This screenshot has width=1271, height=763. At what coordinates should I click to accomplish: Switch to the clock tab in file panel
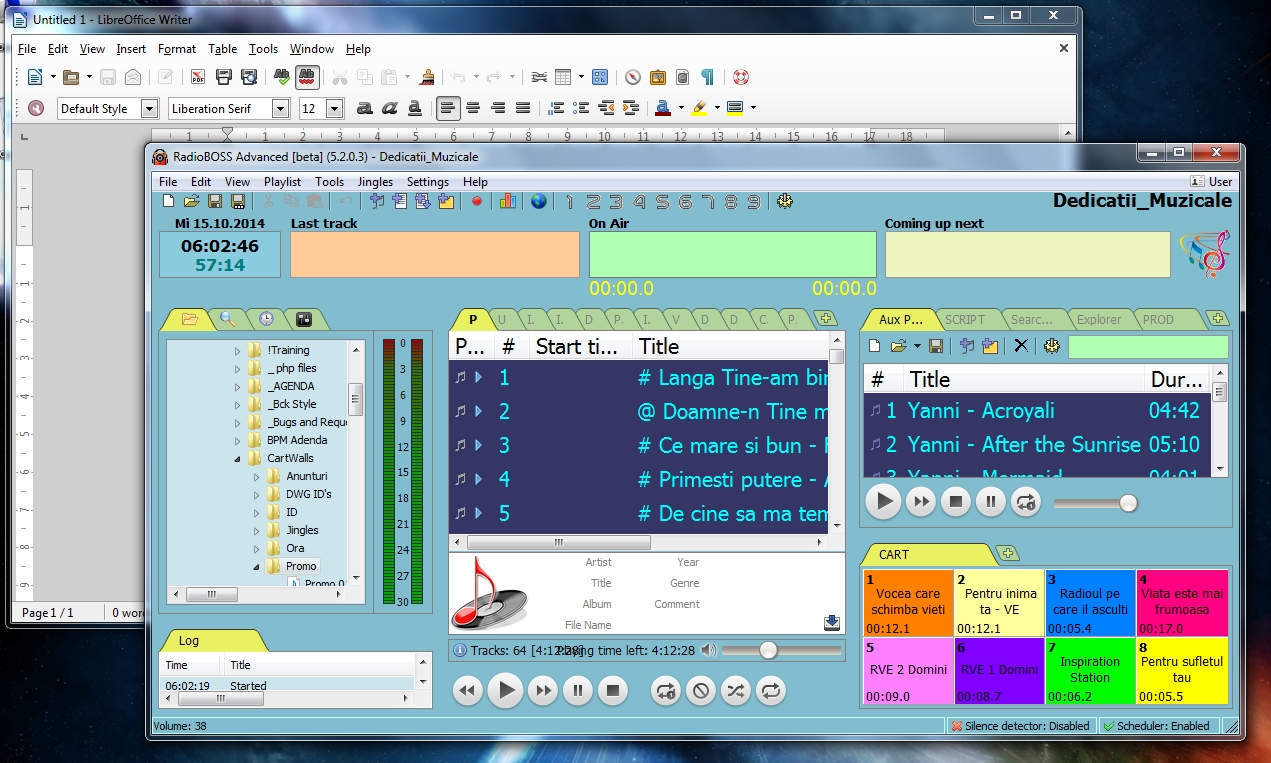coord(266,319)
